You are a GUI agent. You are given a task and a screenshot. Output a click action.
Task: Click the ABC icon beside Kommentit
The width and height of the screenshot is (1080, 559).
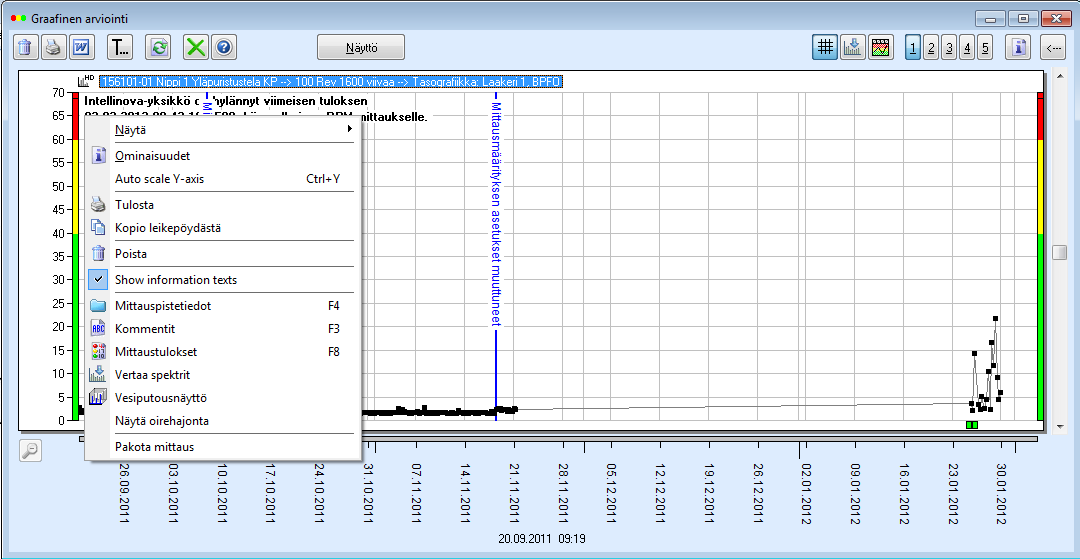(x=98, y=328)
